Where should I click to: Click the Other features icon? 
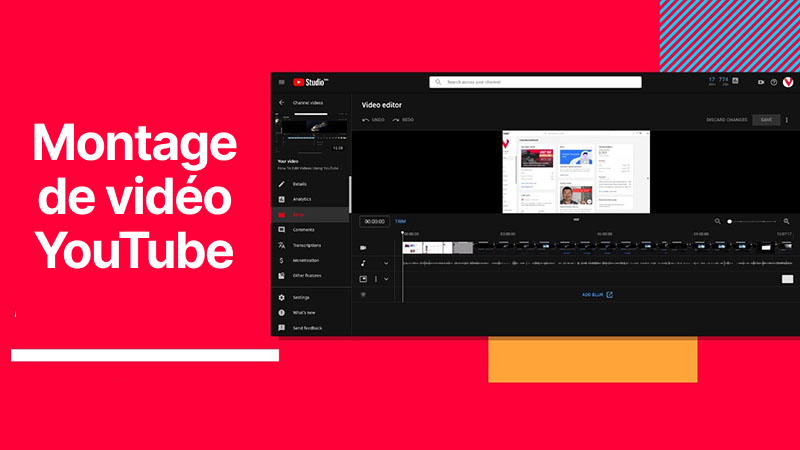282,276
